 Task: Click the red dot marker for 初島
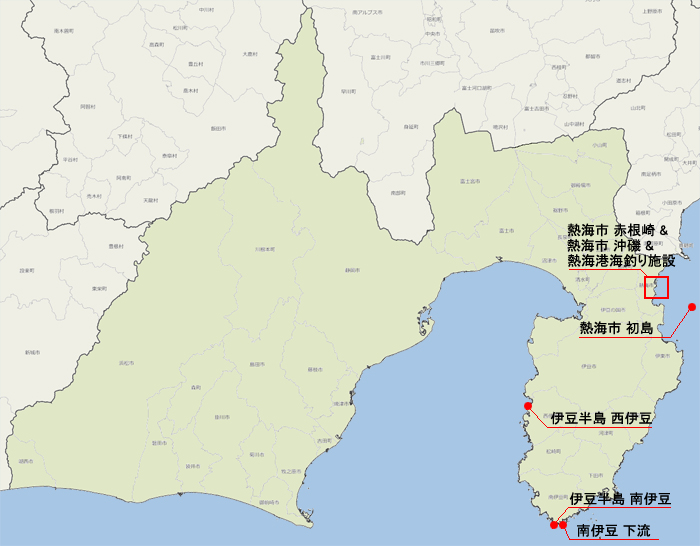[692, 307]
